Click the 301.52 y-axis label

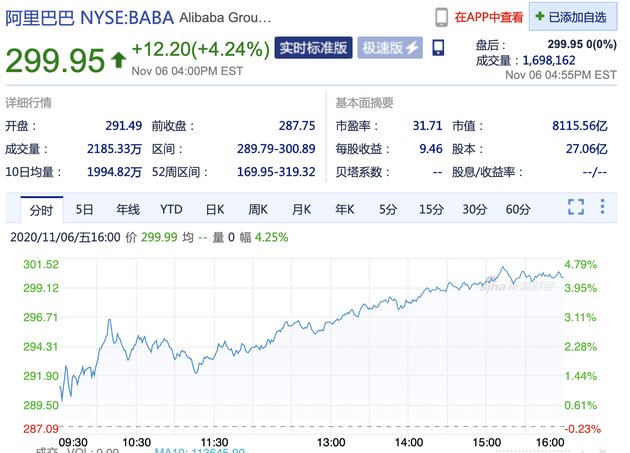(41, 264)
